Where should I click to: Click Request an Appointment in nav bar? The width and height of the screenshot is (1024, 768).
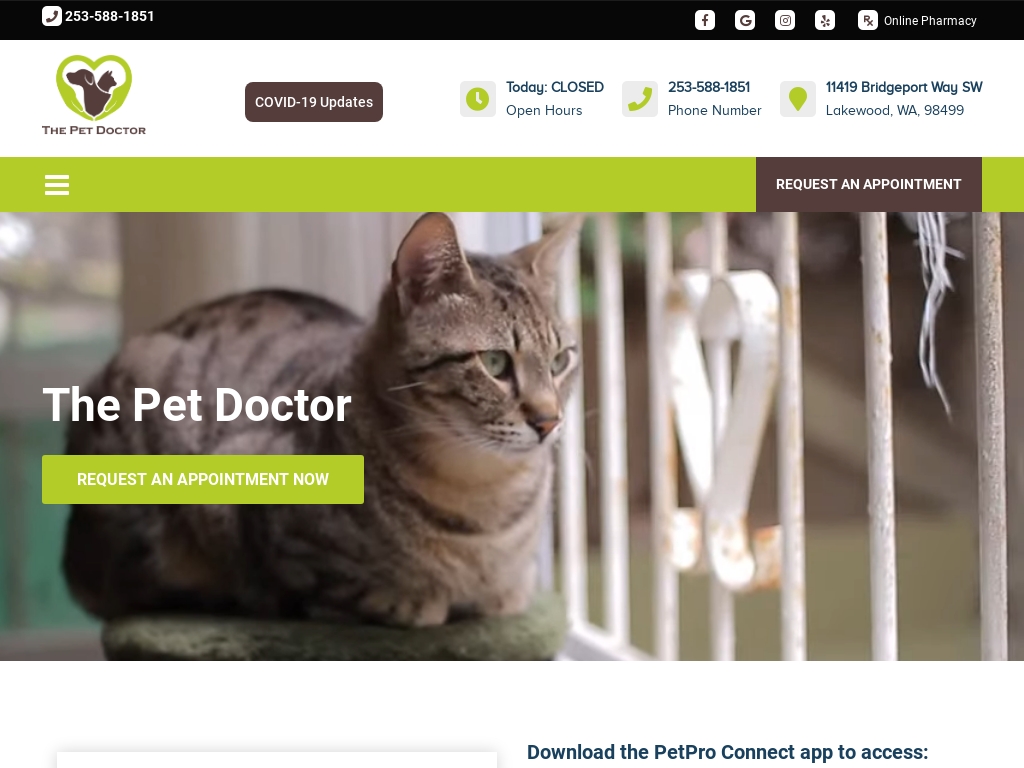869,184
